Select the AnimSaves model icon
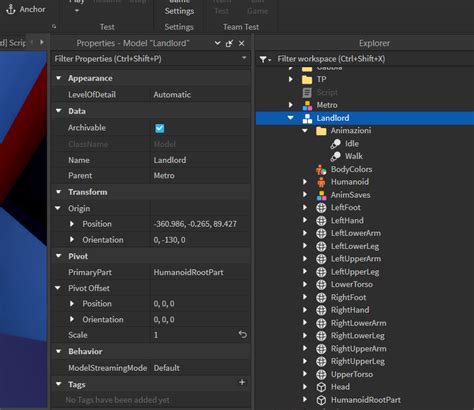474x410 pixels. (321, 195)
